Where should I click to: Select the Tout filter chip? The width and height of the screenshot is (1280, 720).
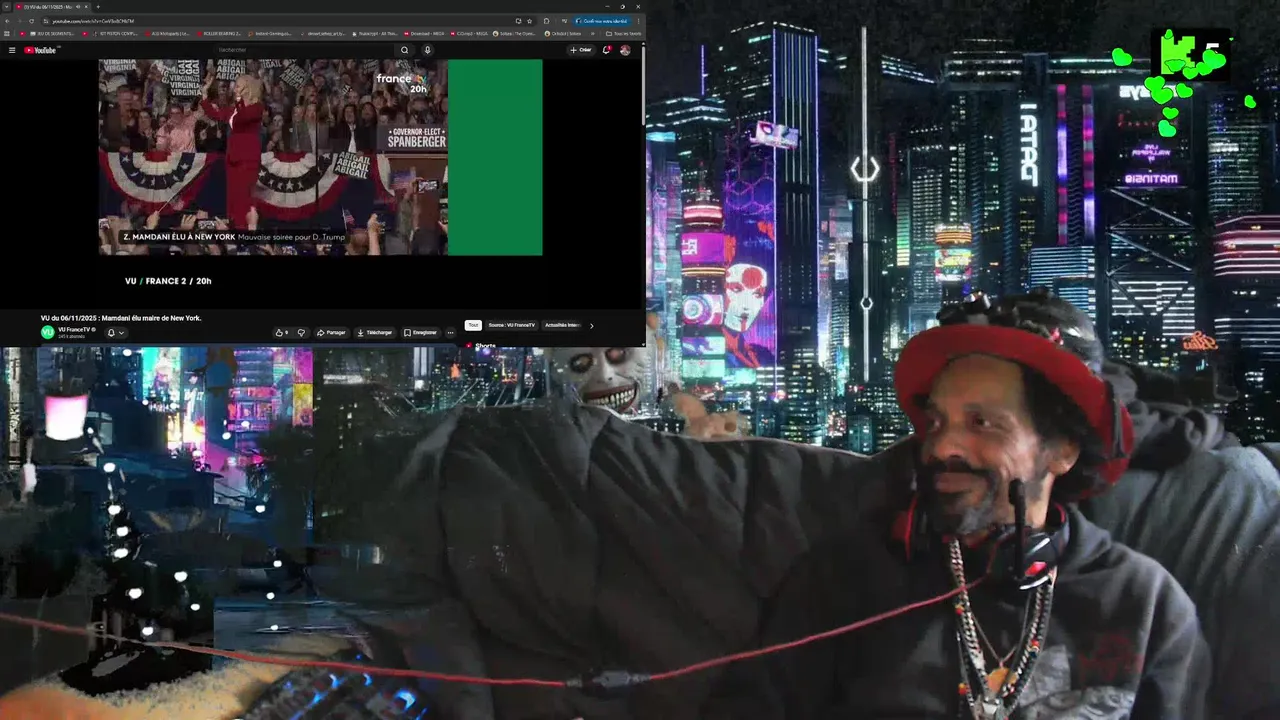473,325
